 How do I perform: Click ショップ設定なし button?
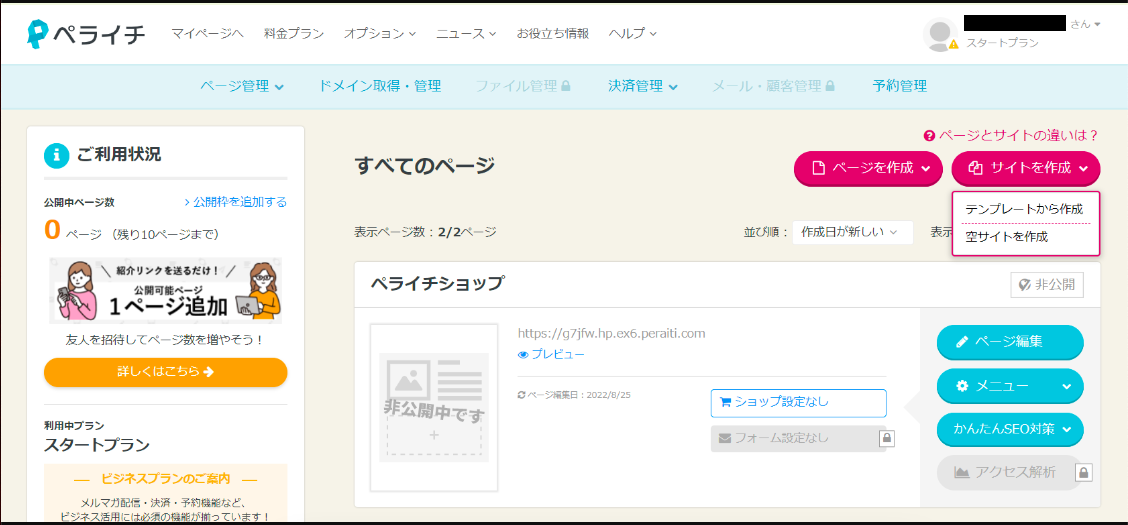(799, 403)
